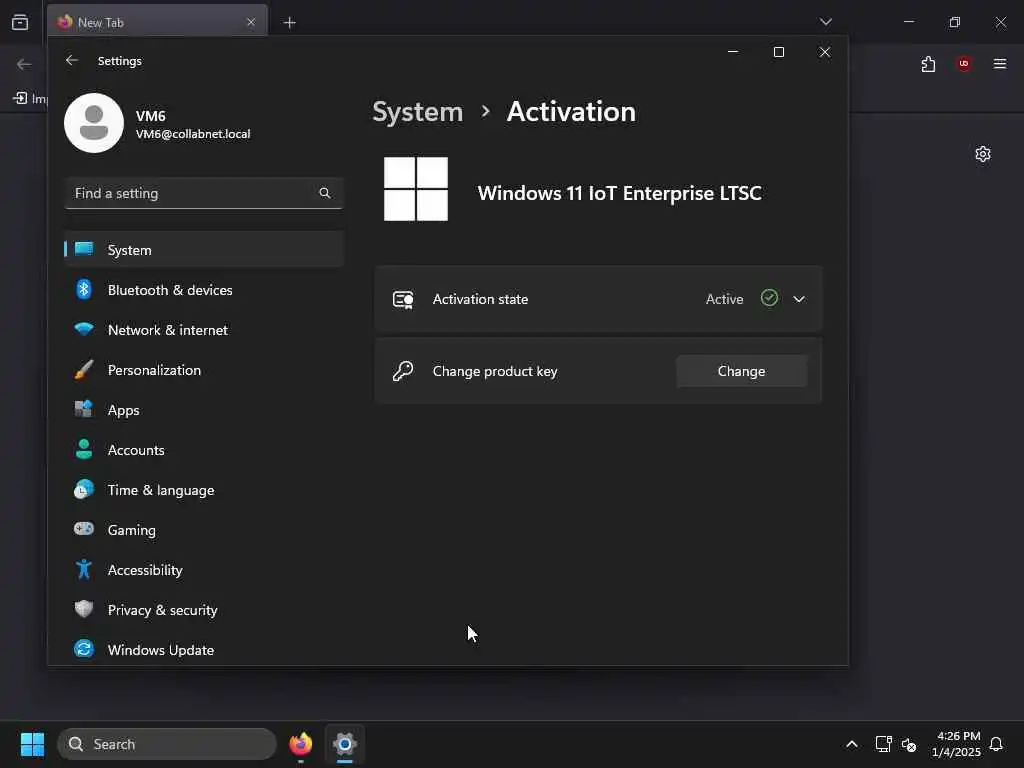This screenshot has height=768, width=1024.
Task: Click the Active status text
Action: tap(724, 299)
